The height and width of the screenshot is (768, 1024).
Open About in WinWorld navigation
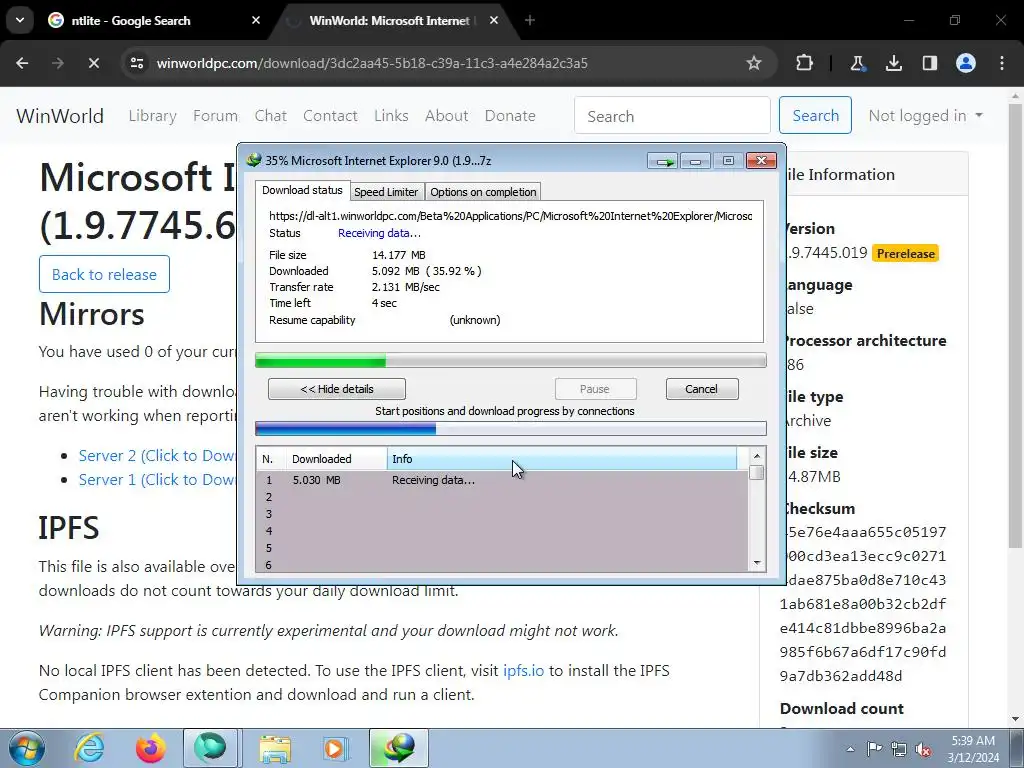[447, 116]
